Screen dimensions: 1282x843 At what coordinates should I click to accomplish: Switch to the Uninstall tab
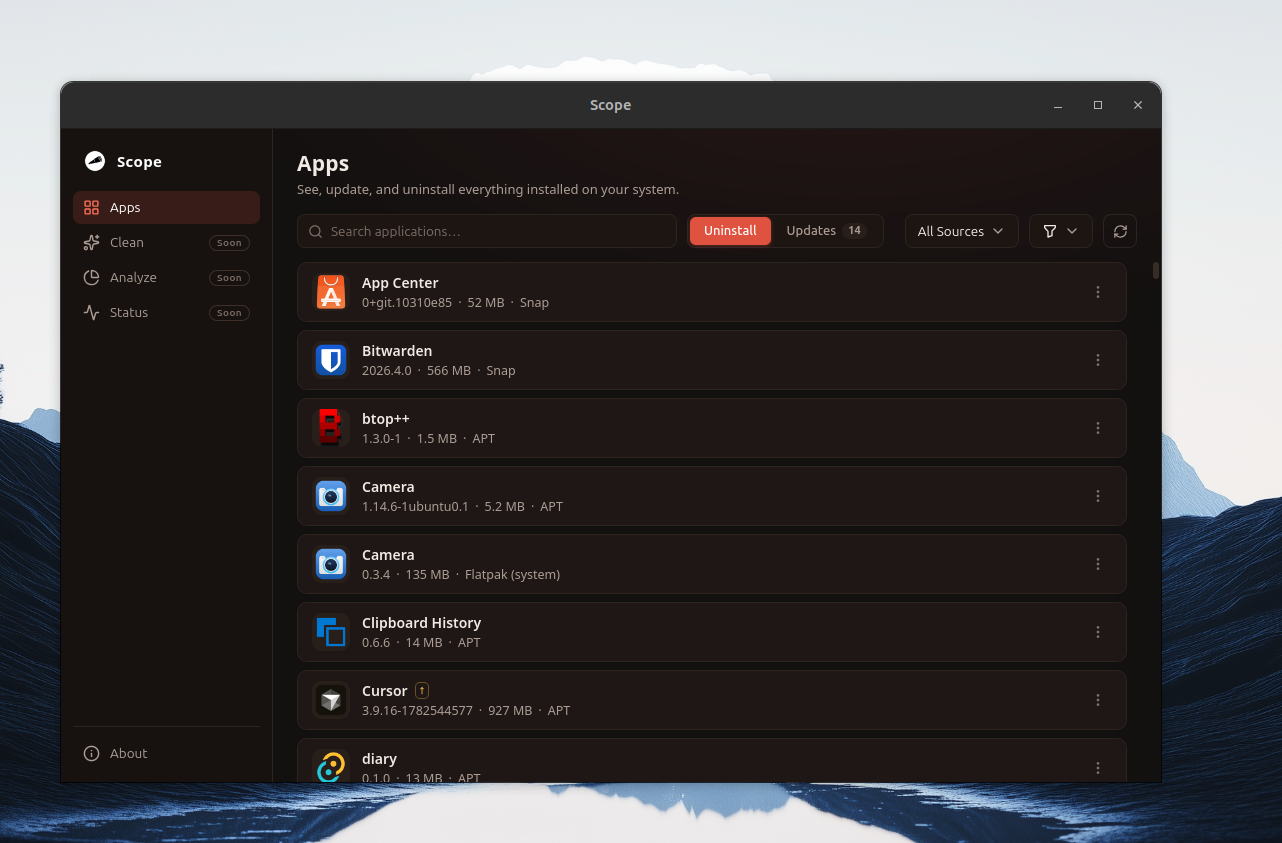[730, 231]
